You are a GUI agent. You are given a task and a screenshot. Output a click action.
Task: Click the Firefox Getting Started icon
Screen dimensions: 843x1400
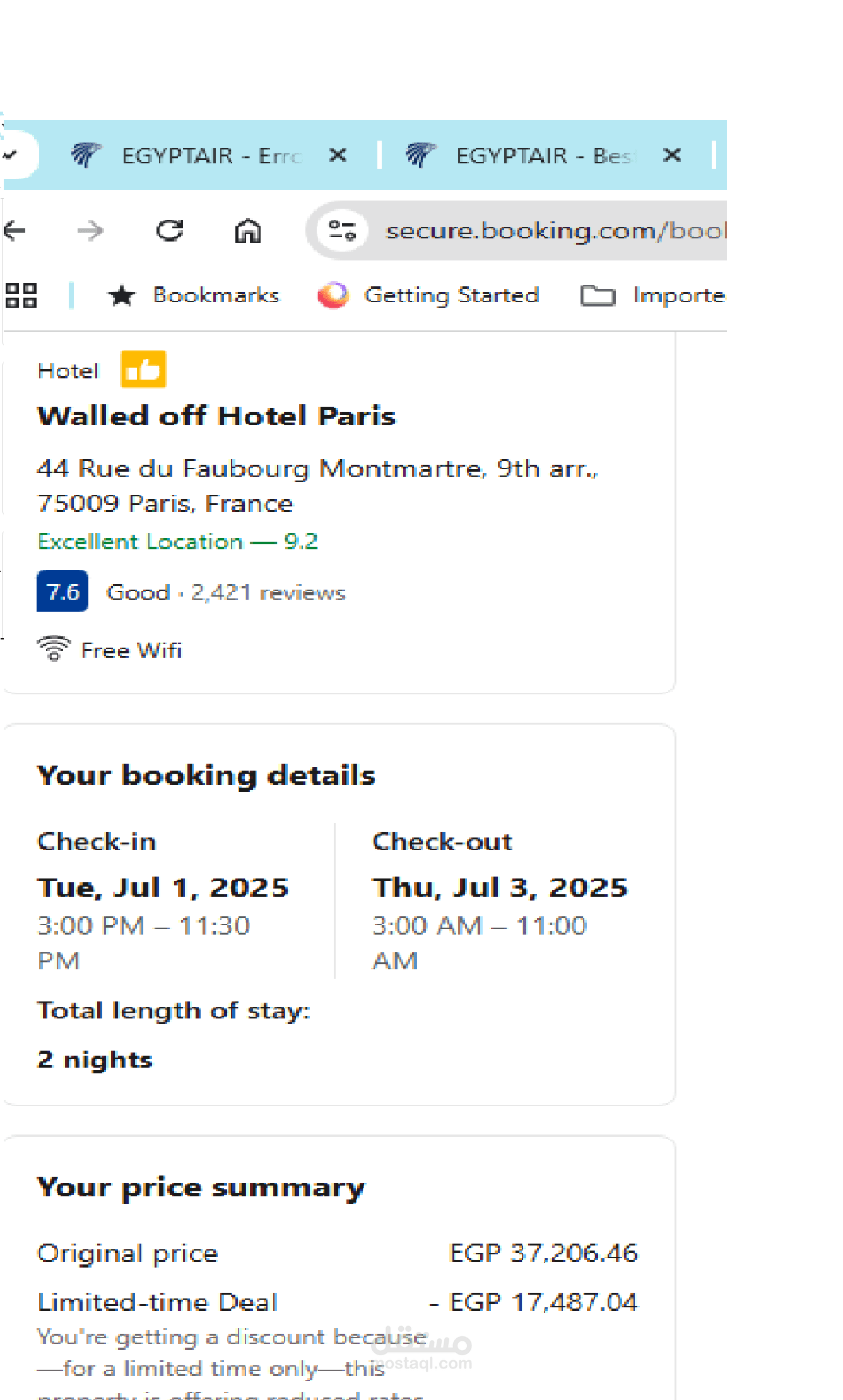coord(333,295)
